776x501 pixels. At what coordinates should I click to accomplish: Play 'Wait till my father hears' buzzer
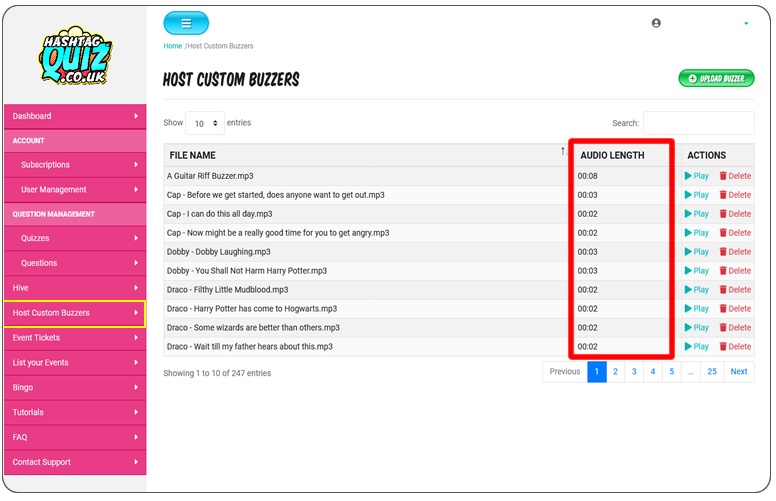tap(696, 347)
